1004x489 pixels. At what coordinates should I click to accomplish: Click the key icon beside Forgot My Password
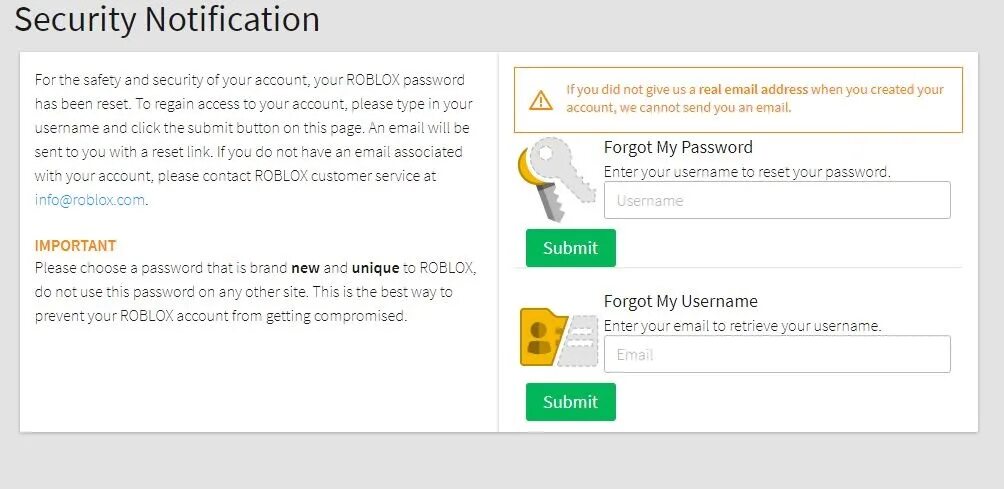[x=548, y=178]
